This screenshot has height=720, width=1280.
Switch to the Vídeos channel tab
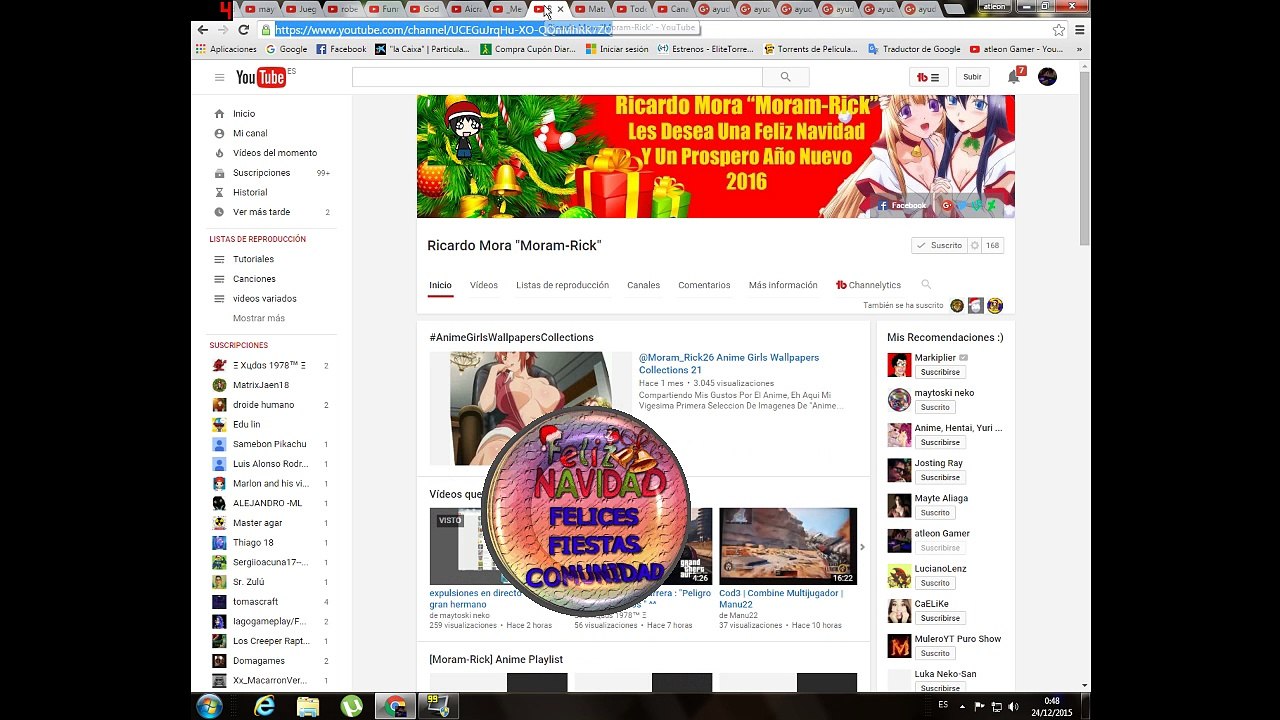coord(484,285)
